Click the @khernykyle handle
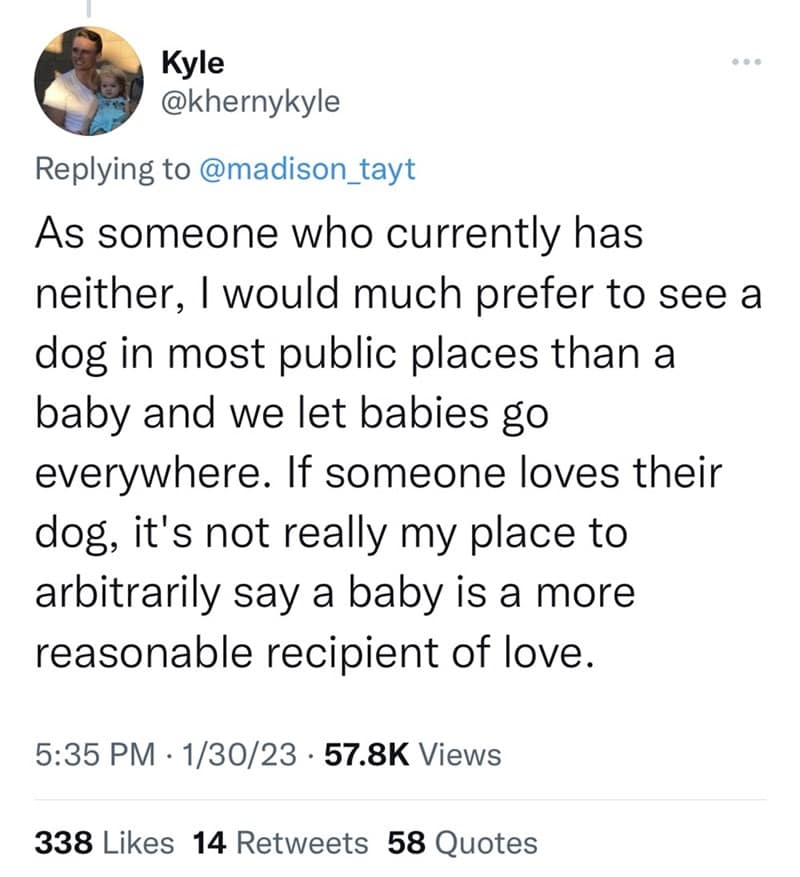The width and height of the screenshot is (800, 877). click(x=250, y=101)
